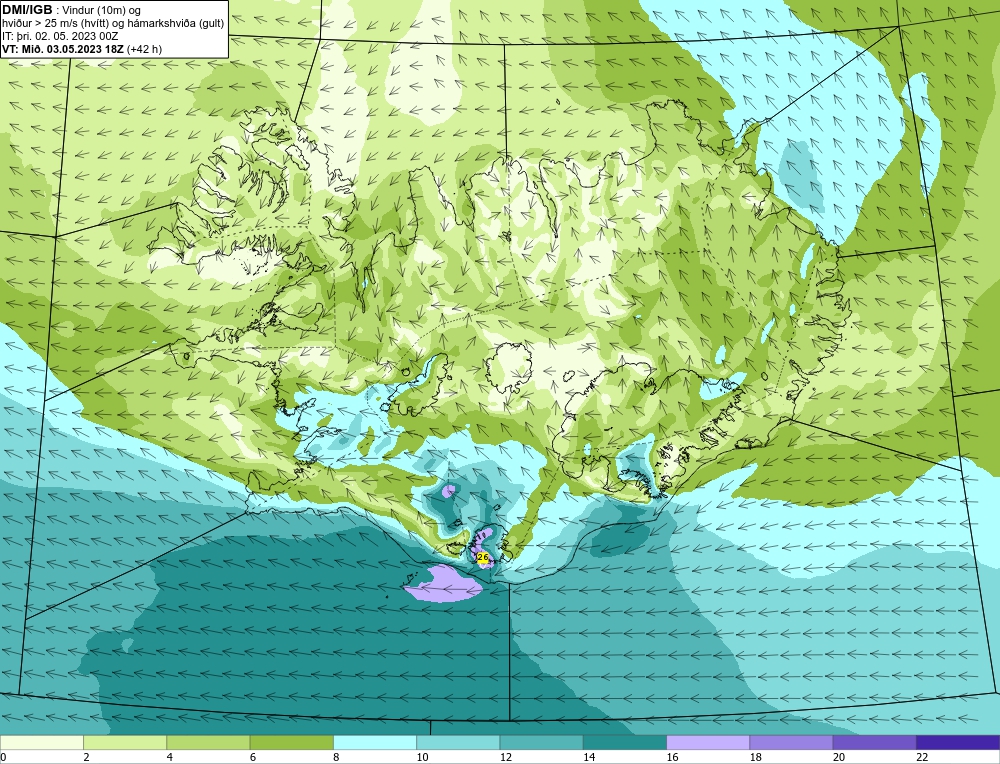
Task: Click the 14–16 m/s dark teal legend swatch
Action: 625,742
